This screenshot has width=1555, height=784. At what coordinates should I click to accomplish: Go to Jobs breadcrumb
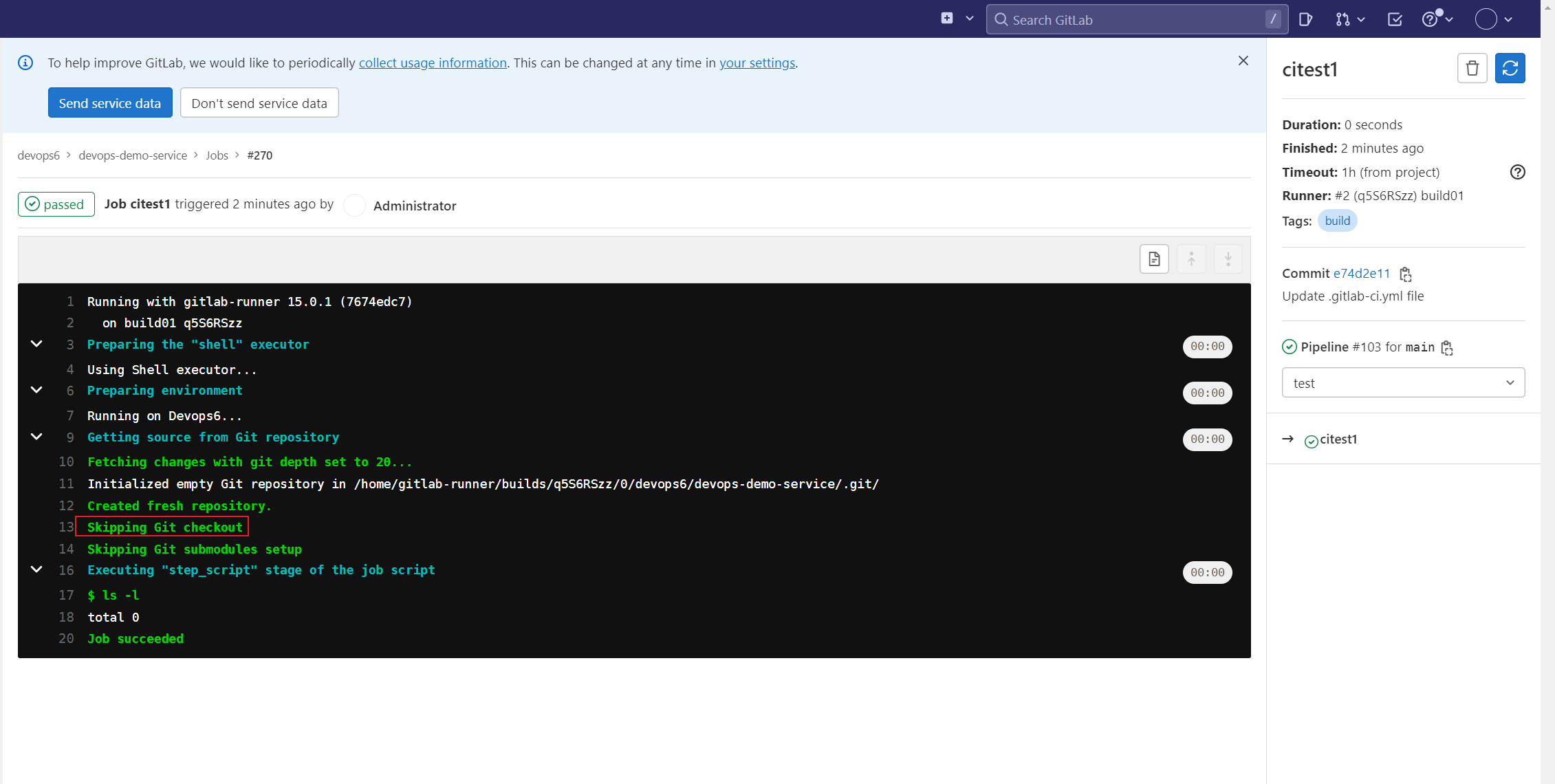[x=217, y=155]
